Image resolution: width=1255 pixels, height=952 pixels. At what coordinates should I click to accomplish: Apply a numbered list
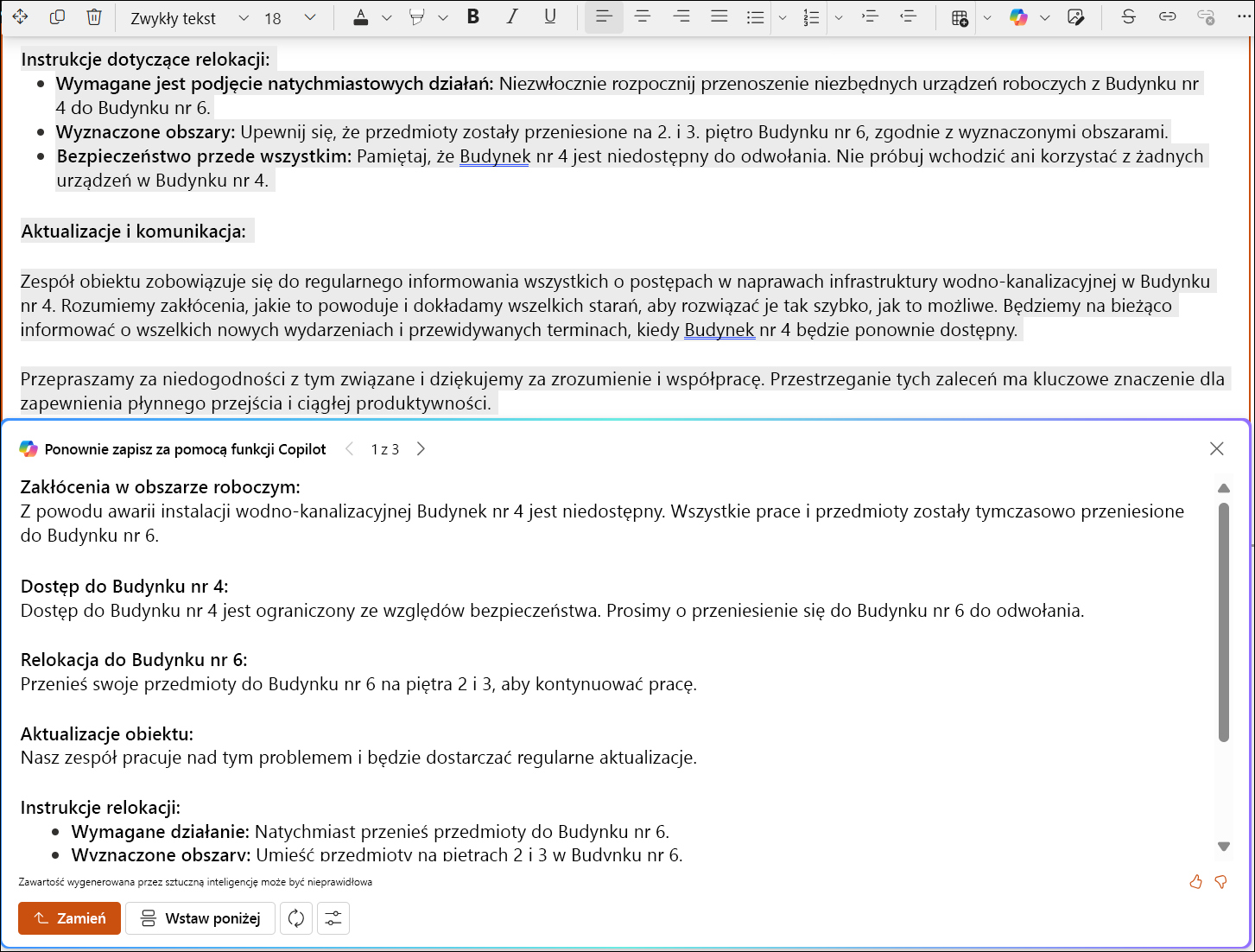pyautogui.click(x=811, y=17)
